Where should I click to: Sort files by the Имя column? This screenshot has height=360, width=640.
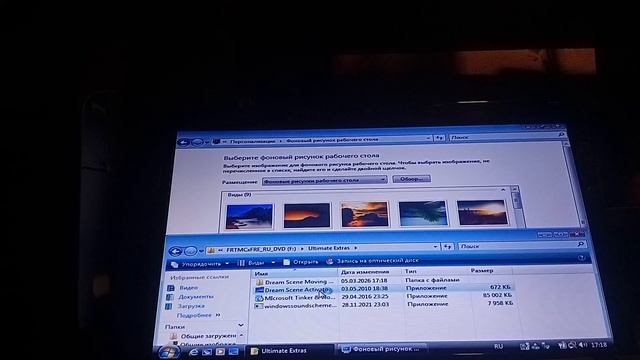[295, 273]
